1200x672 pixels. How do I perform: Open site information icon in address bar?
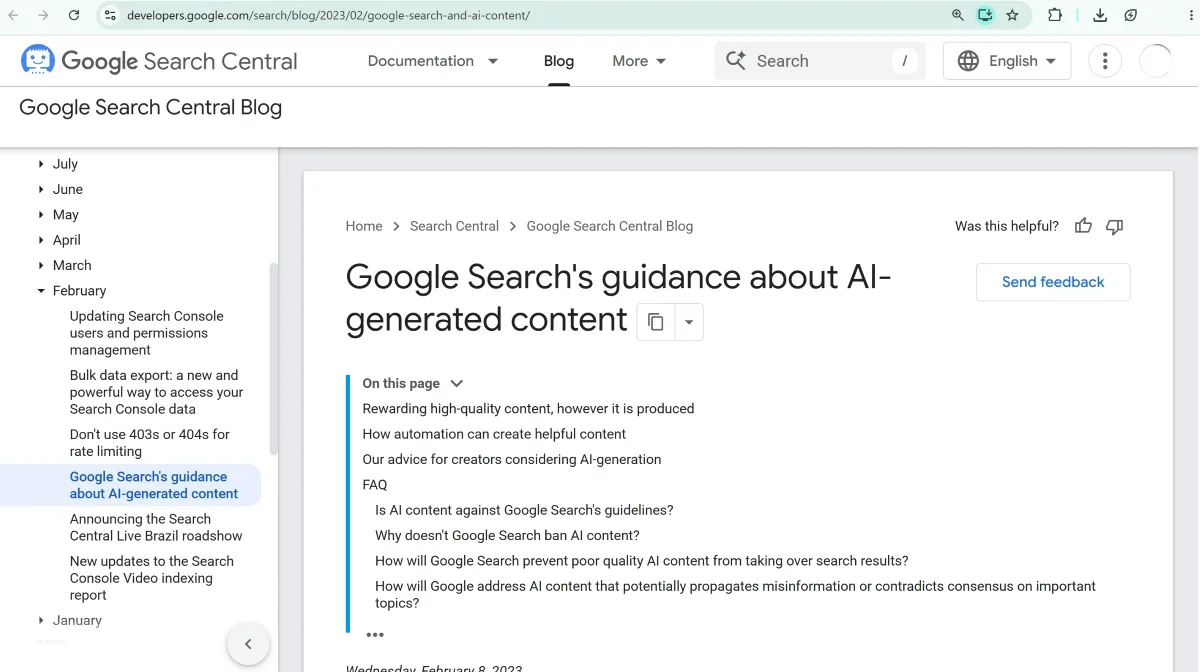110,15
